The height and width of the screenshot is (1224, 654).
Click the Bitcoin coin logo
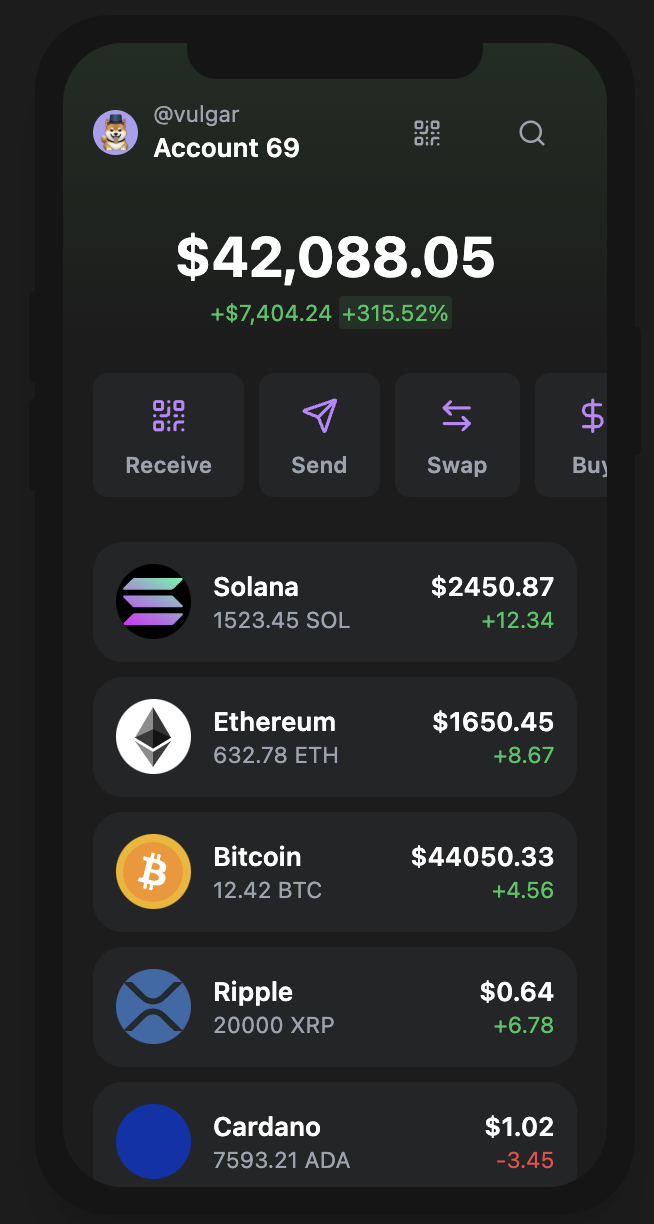[153, 872]
